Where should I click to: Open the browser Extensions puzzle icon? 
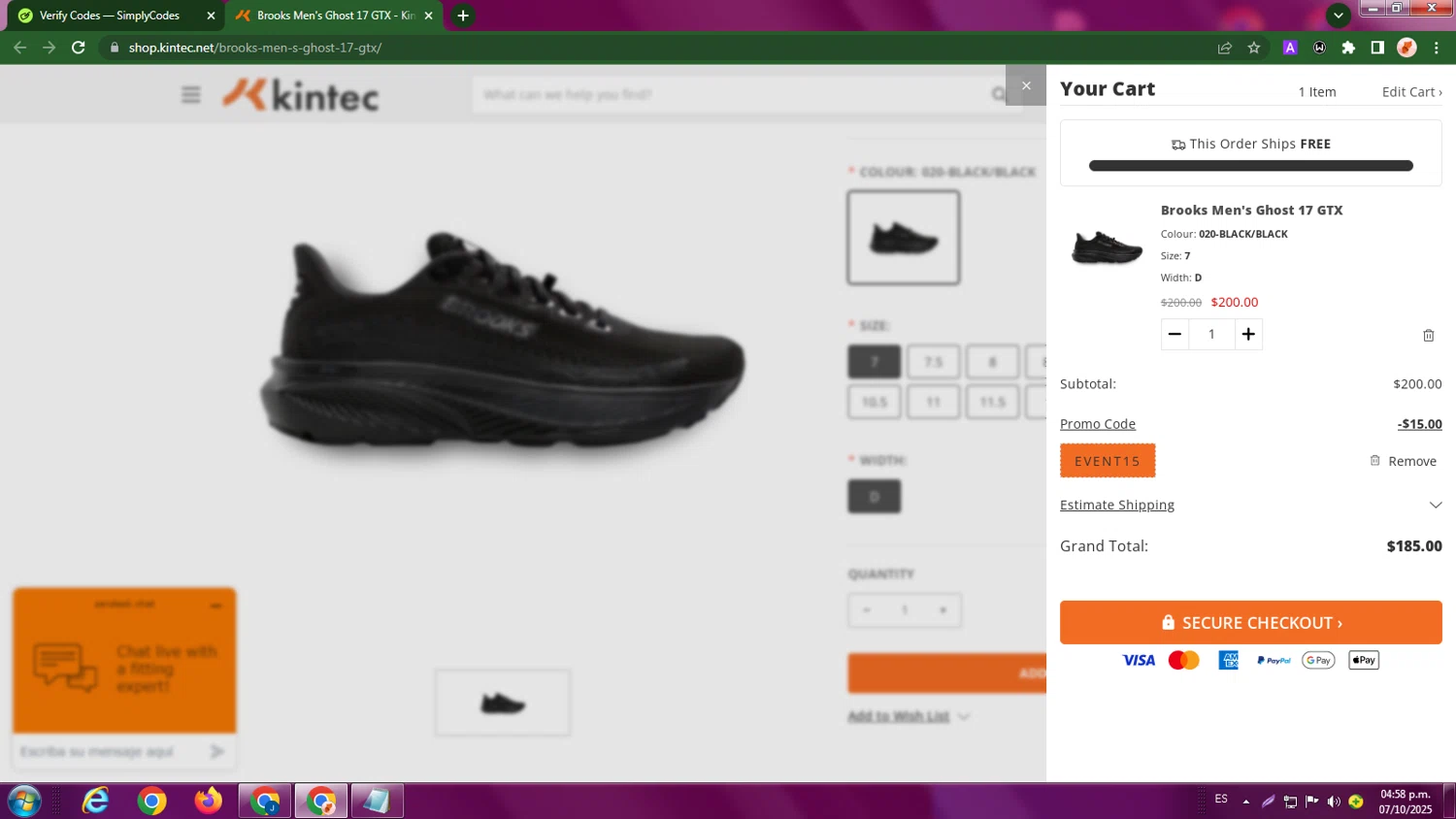point(1348,48)
